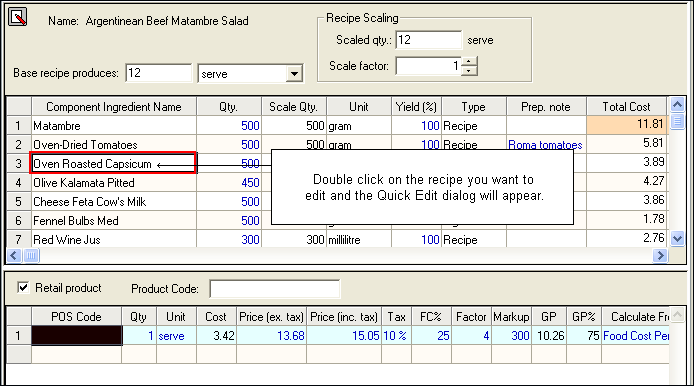Viewport: 694px width, 386px height.
Task: Increase Scale factor with up arrow
Action: click(x=469, y=62)
